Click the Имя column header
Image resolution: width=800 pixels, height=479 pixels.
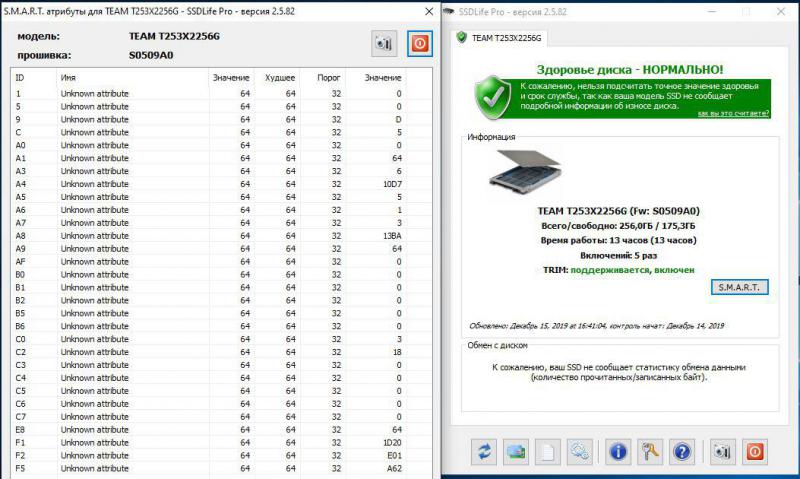(68, 77)
